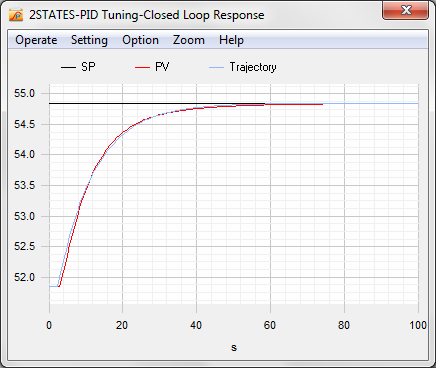
Task: Select the SP legend label
Action: (x=88, y=67)
